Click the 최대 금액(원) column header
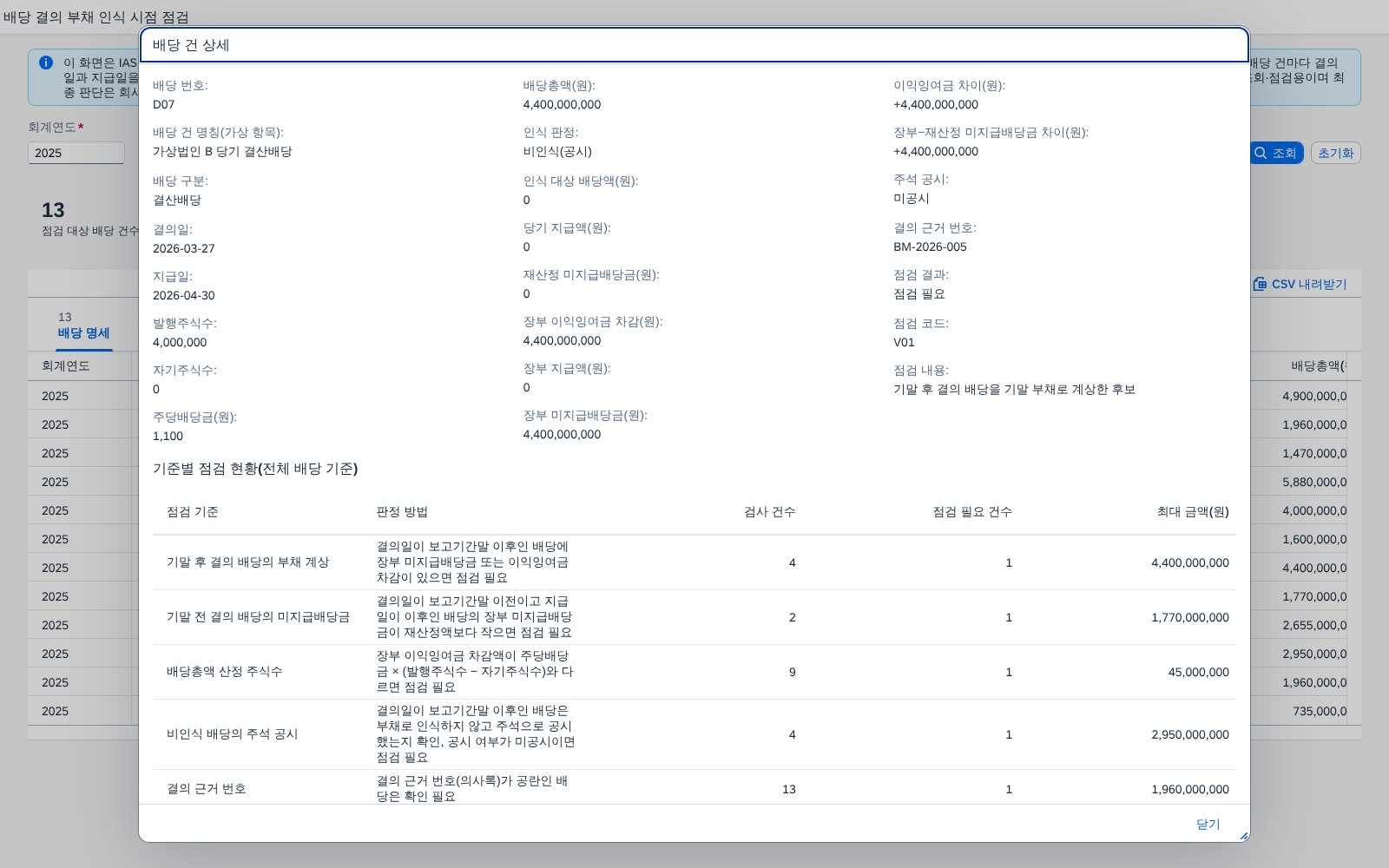The height and width of the screenshot is (868, 1389). (x=1193, y=511)
